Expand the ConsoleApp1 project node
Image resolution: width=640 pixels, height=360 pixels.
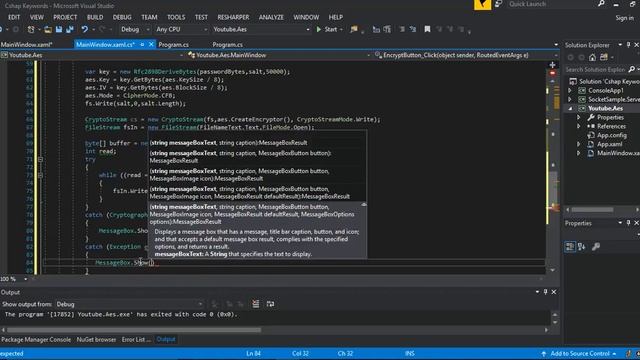(570, 91)
